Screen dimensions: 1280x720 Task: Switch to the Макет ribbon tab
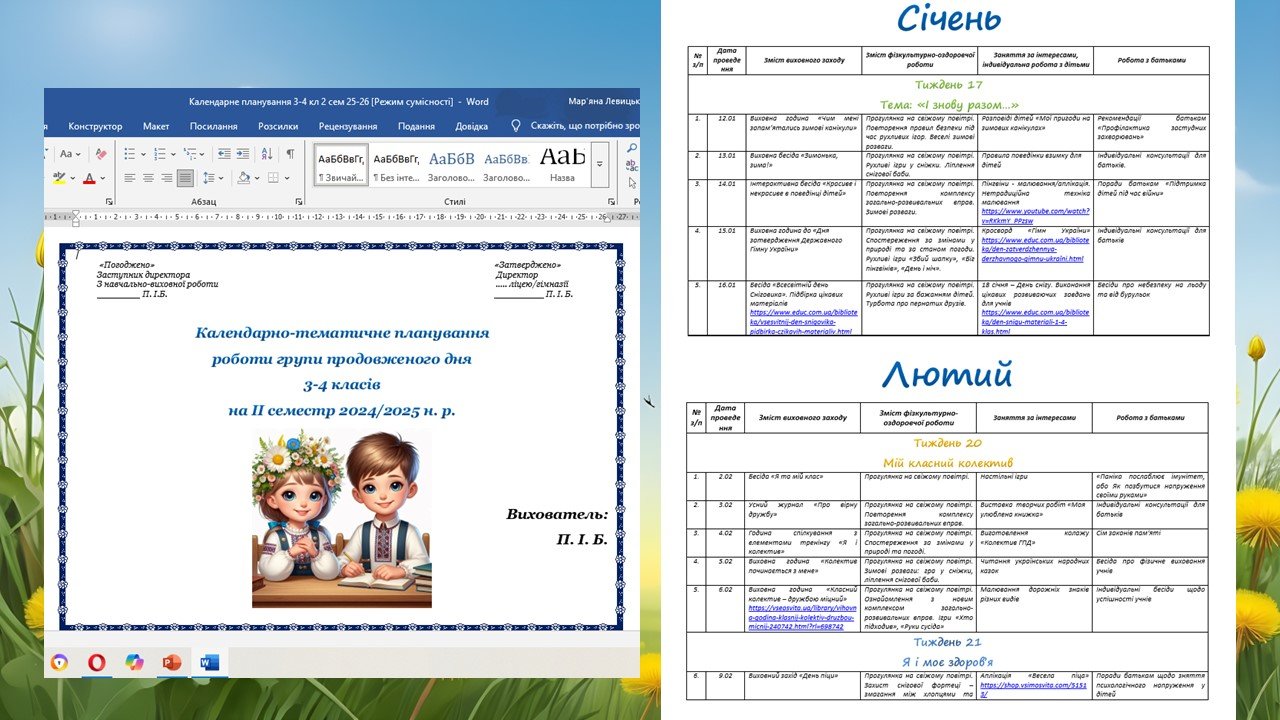coord(156,126)
